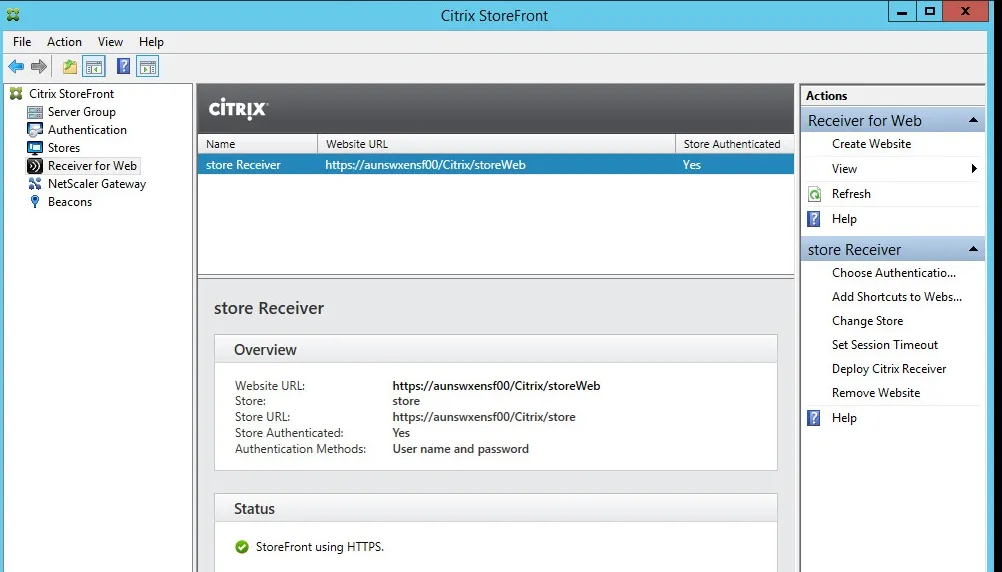Toggle the Show/Hide Action Pane icon

148,66
